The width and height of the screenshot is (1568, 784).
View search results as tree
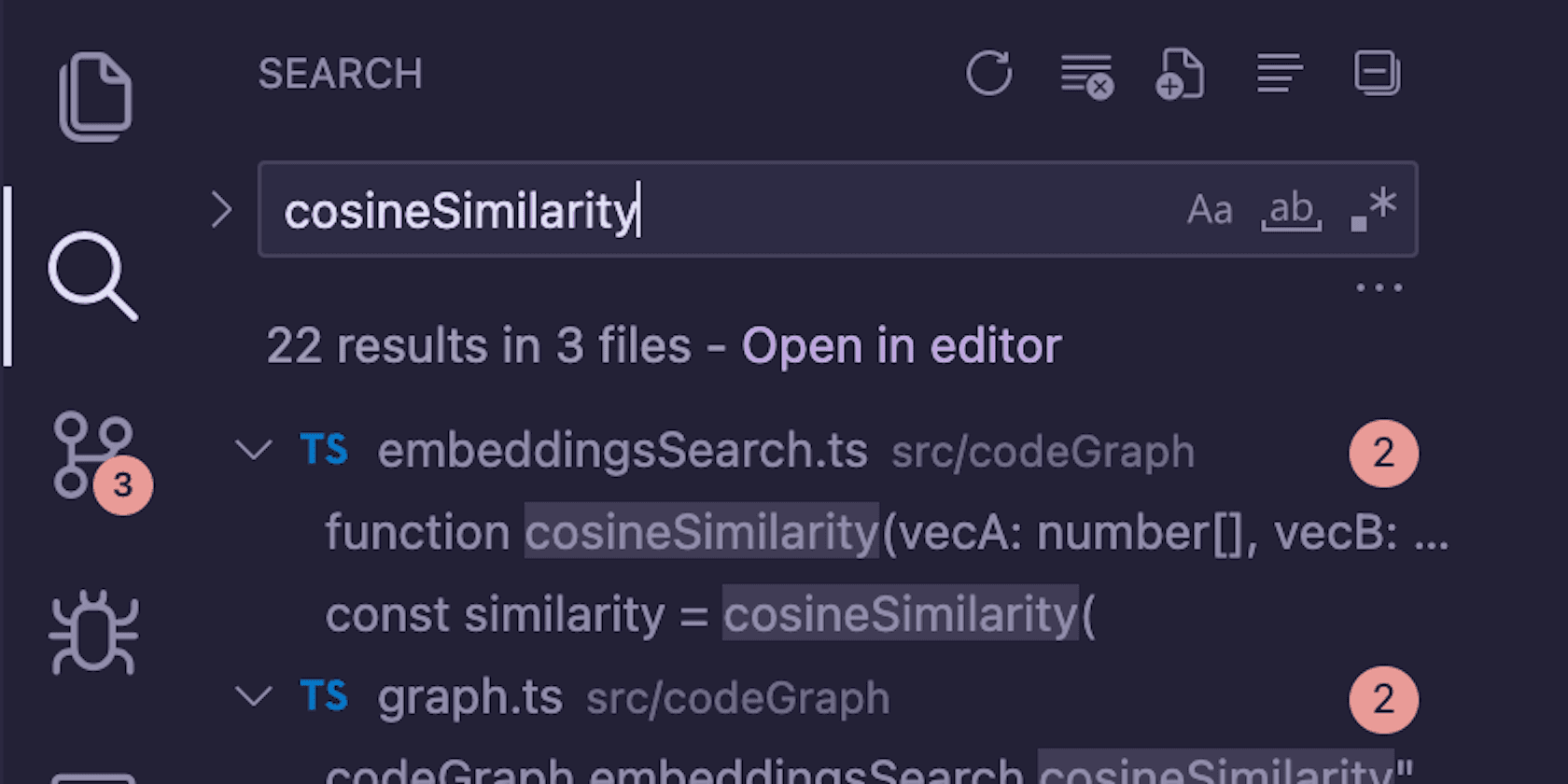(1279, 74)
